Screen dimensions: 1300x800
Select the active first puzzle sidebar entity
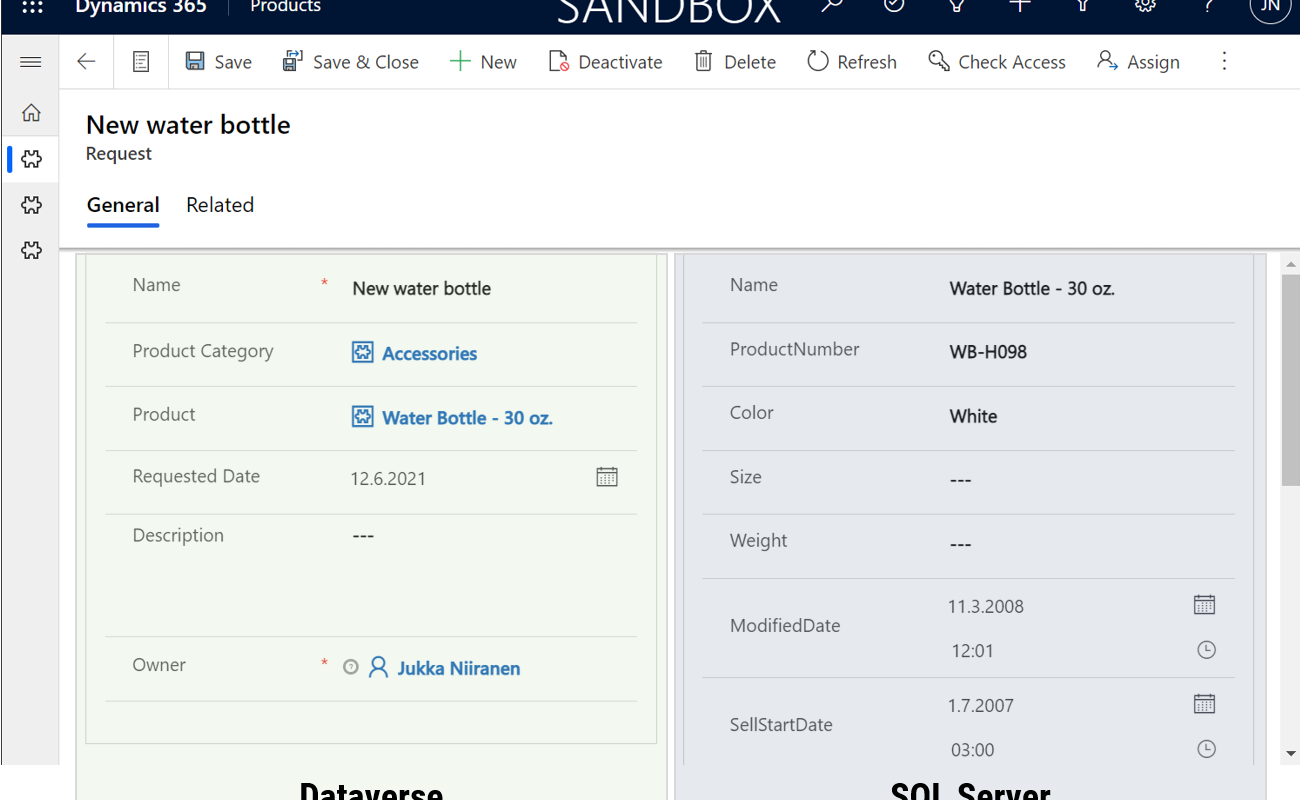point(31,159)
